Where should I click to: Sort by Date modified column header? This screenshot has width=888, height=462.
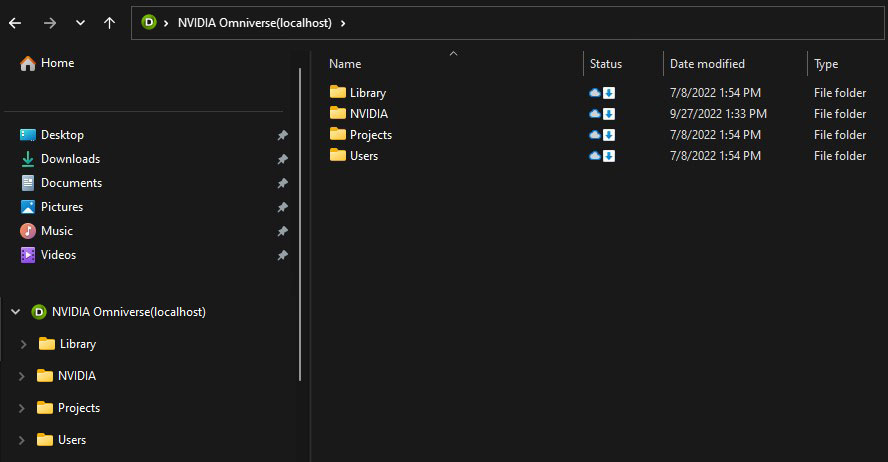pyautogui.click(x=707, y=64)
